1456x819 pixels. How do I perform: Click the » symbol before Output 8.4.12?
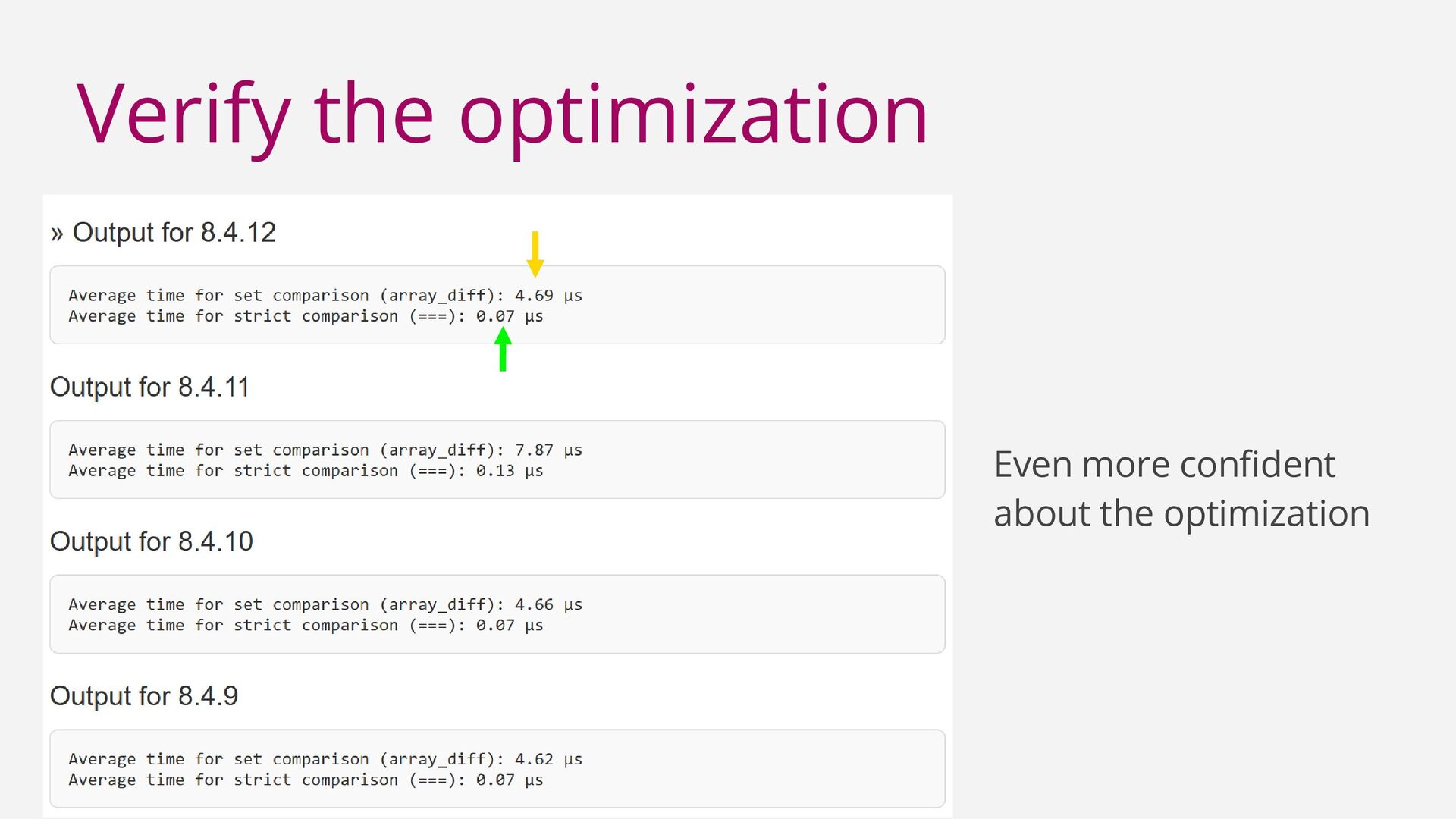coord(57,233)
